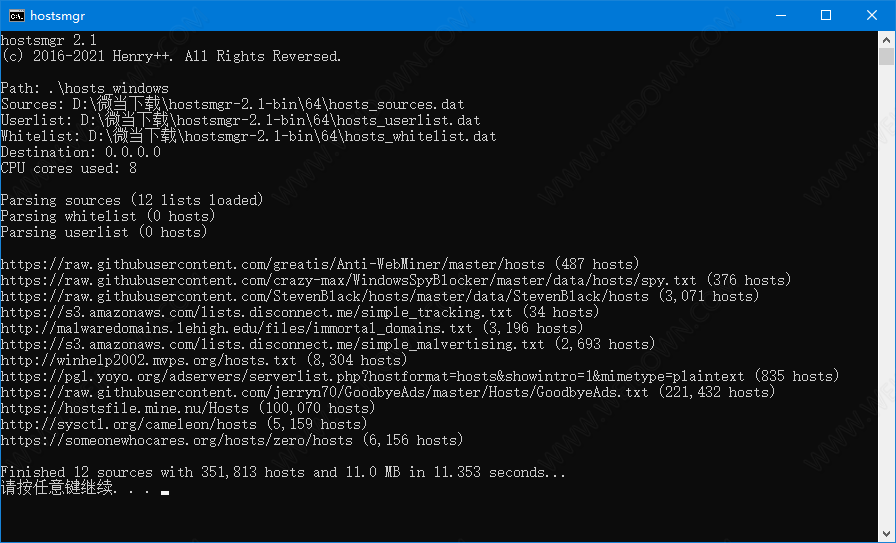Screen dimensions: 896x543
Task: Maximize the hostsmgr console window
Action: [x=826, y=15]
